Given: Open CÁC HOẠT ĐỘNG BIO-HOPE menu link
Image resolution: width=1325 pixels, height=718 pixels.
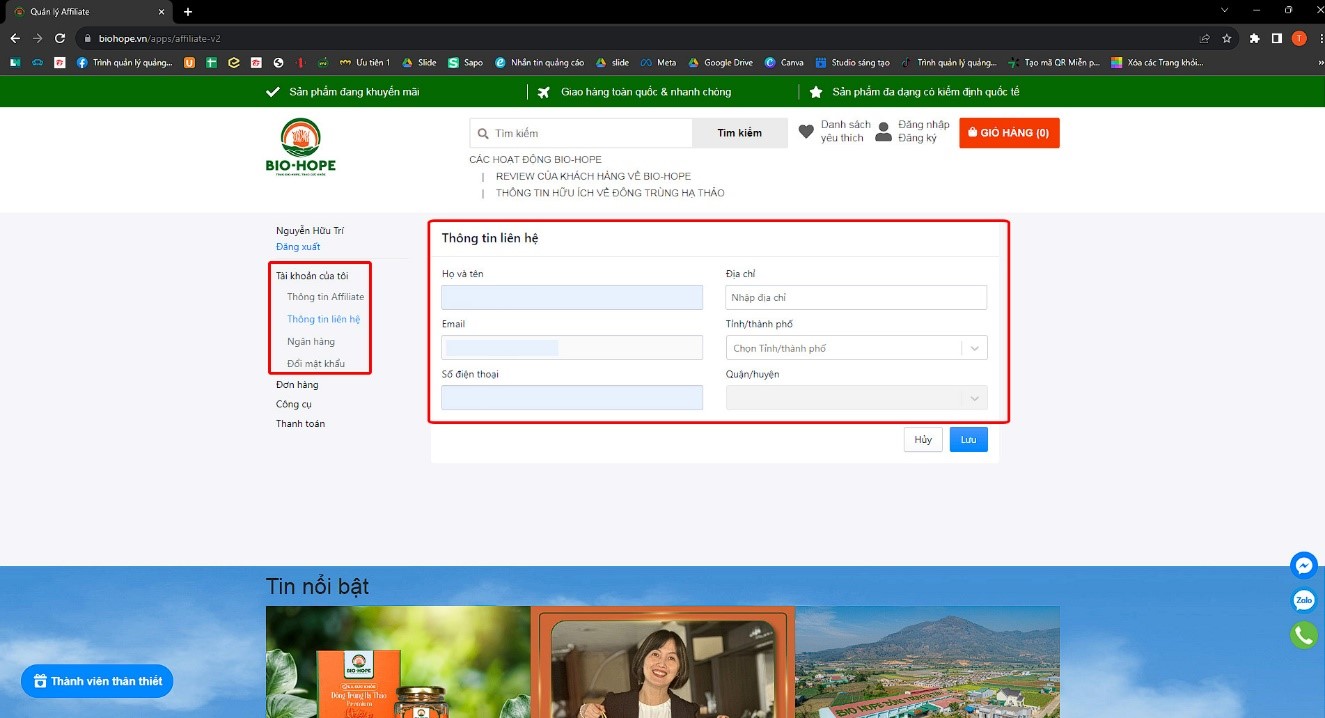Looking at the screenshot, I should 535,160.
